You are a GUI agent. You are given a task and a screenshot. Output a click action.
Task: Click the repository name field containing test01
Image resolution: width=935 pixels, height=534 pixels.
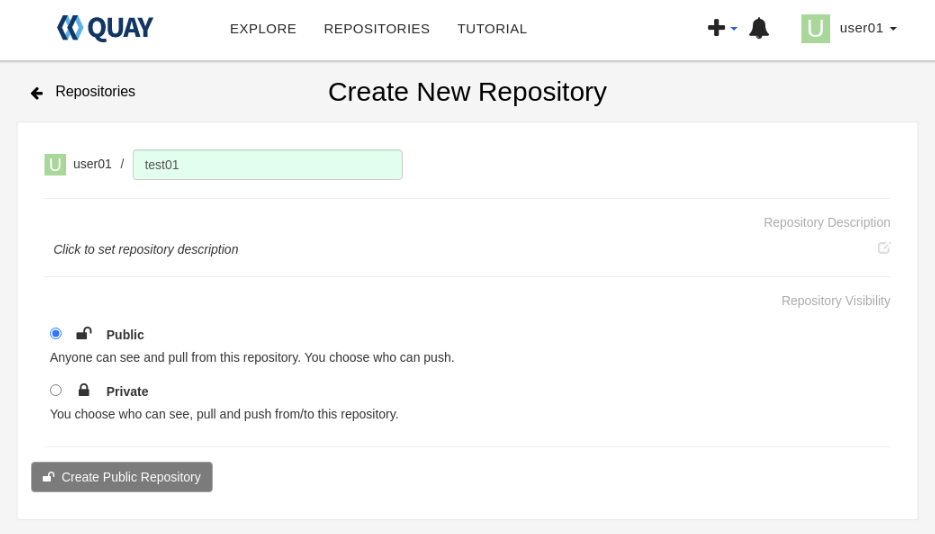point(268,164)
